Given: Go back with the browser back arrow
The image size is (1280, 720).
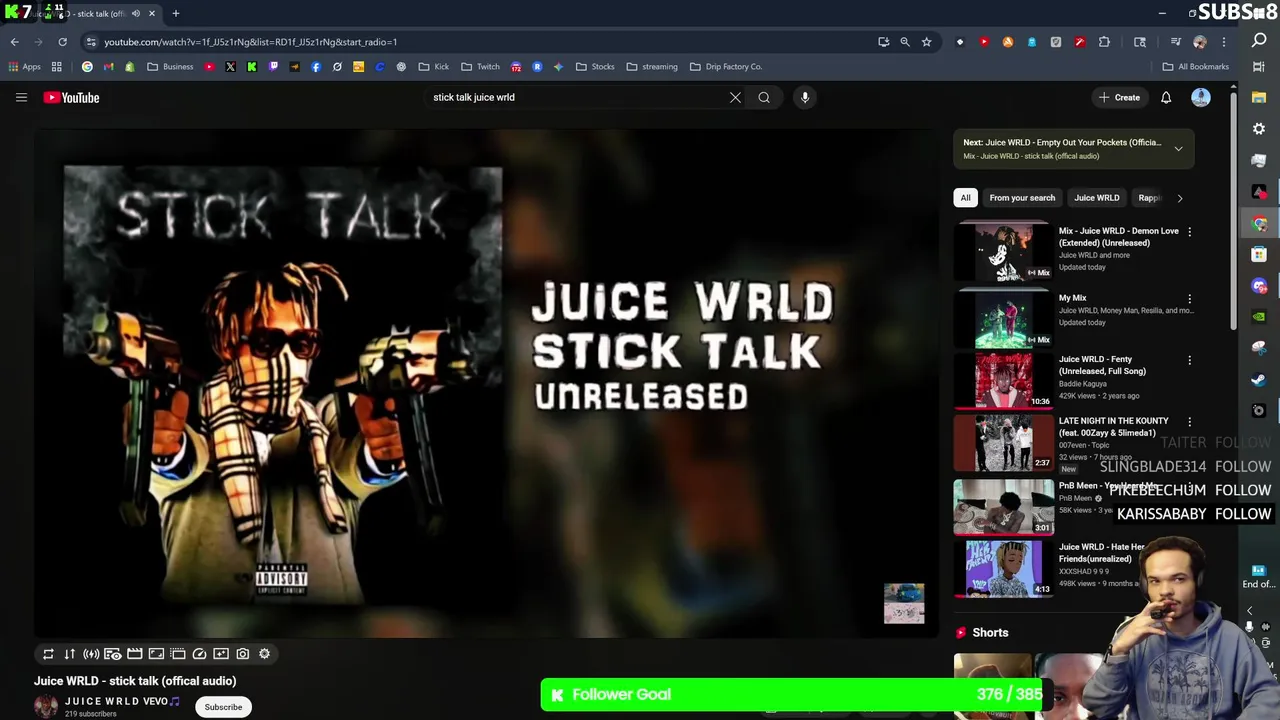Looking at the screenshot, I should point(14,42).
